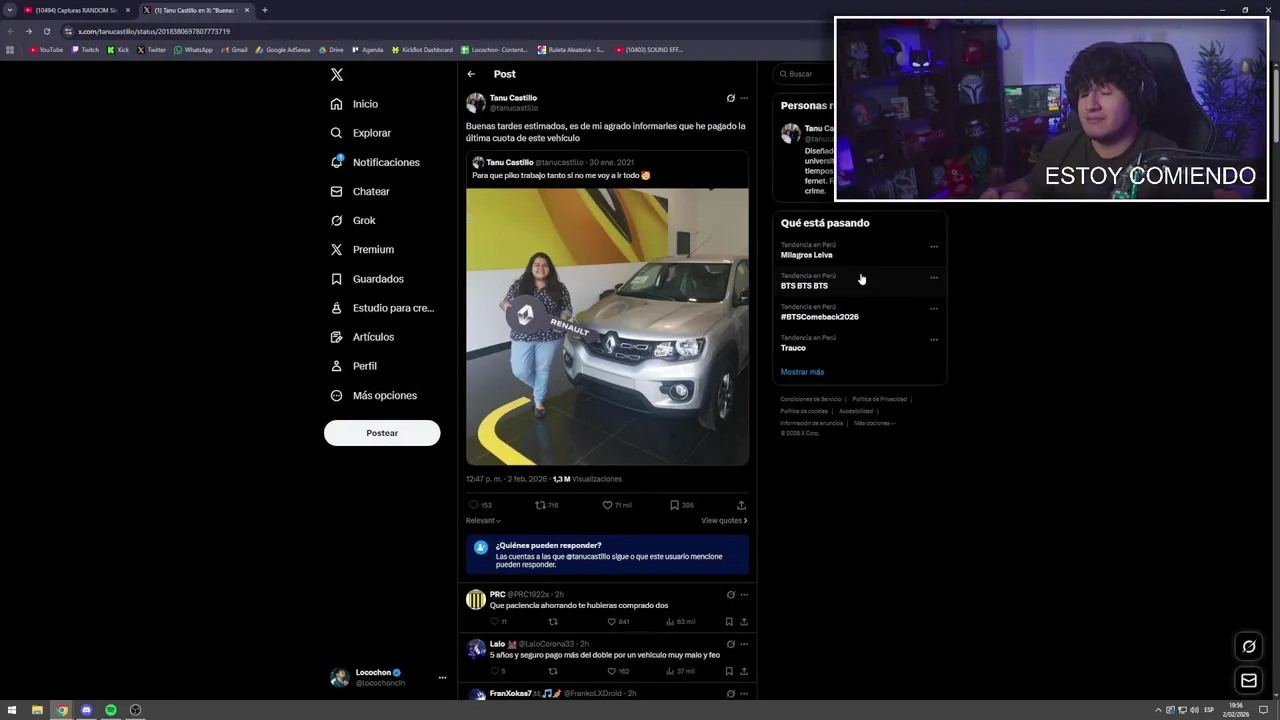Open Spotify from the Windows taskbar
This screenshot has height=720, width=1280.
pyautogui.click(x=111, y=710)
